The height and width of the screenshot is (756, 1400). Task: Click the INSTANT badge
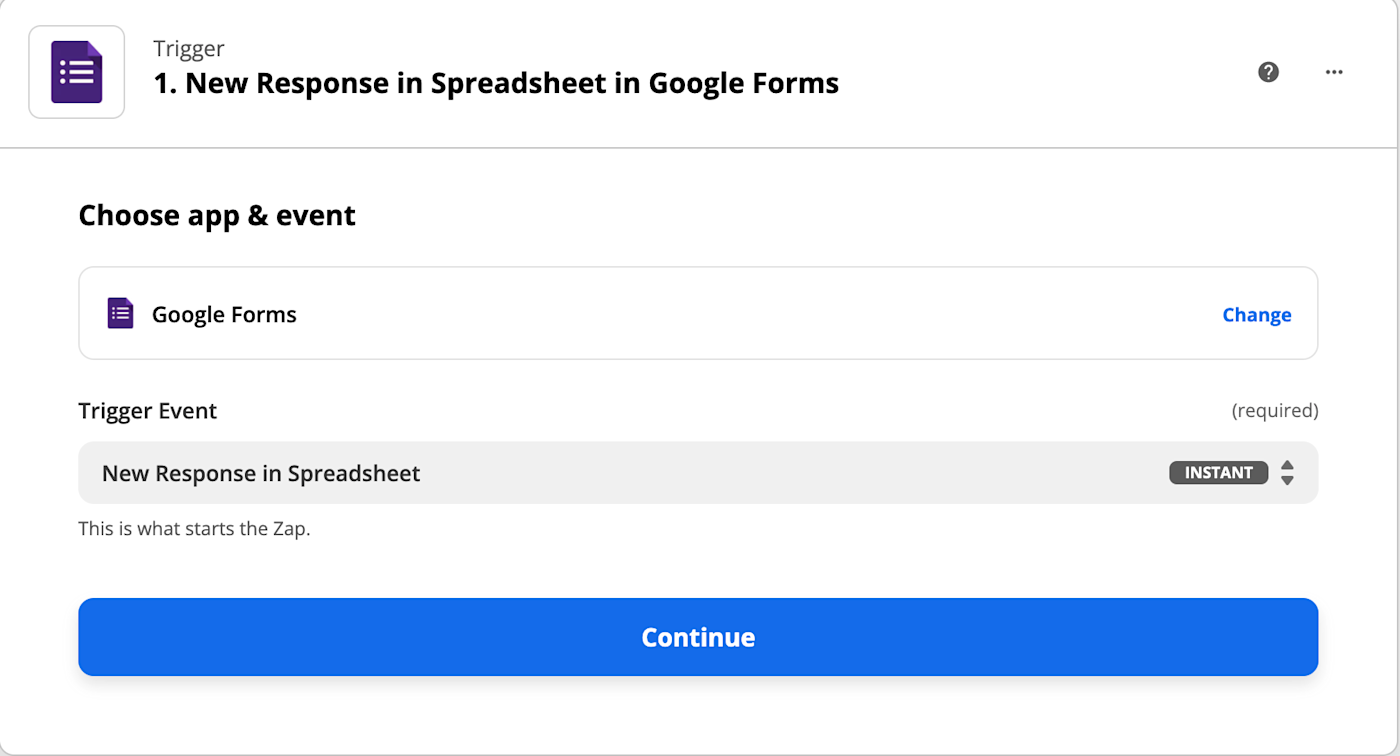pos(1218,473)
